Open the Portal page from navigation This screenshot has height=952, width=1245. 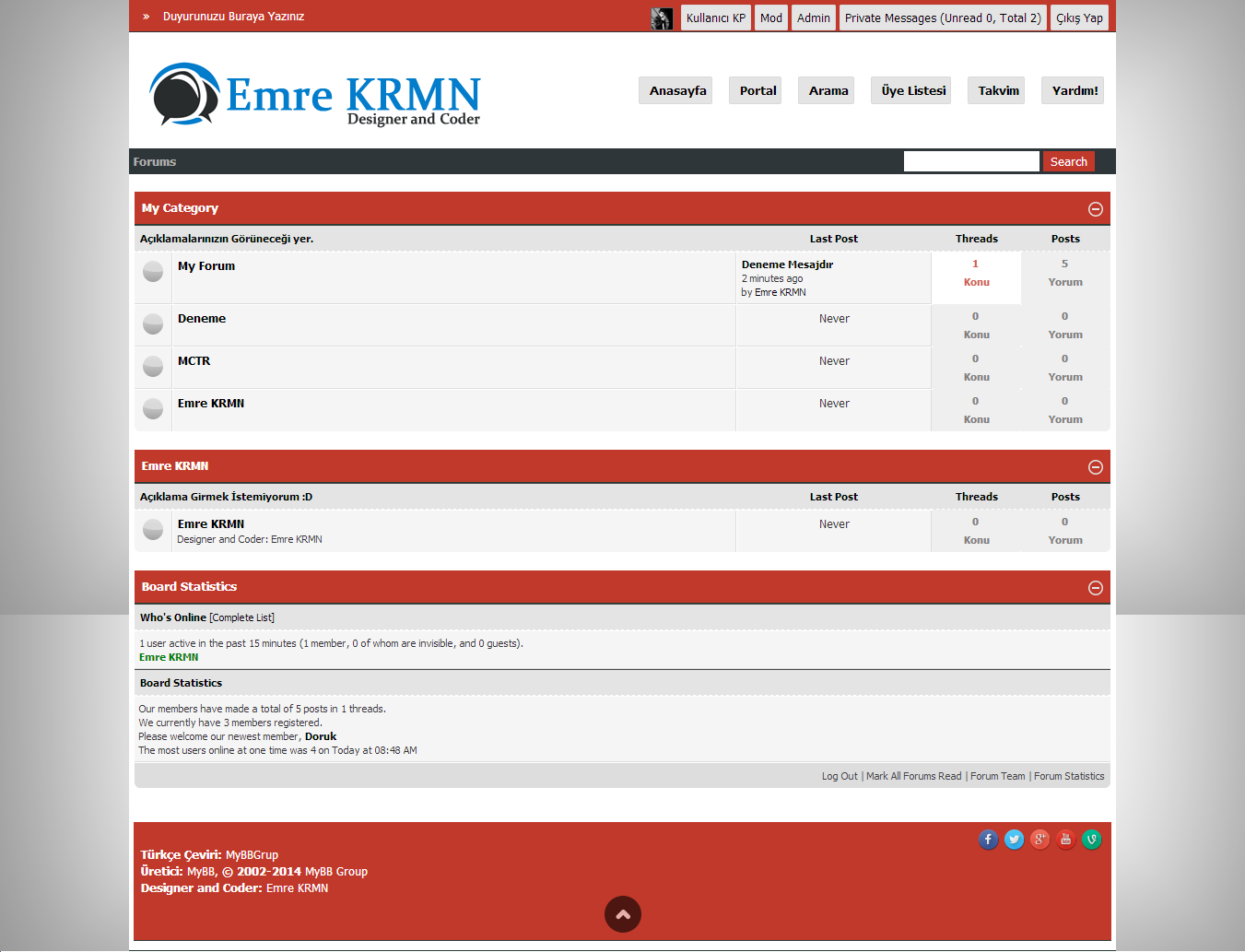[x=755, y=90]
